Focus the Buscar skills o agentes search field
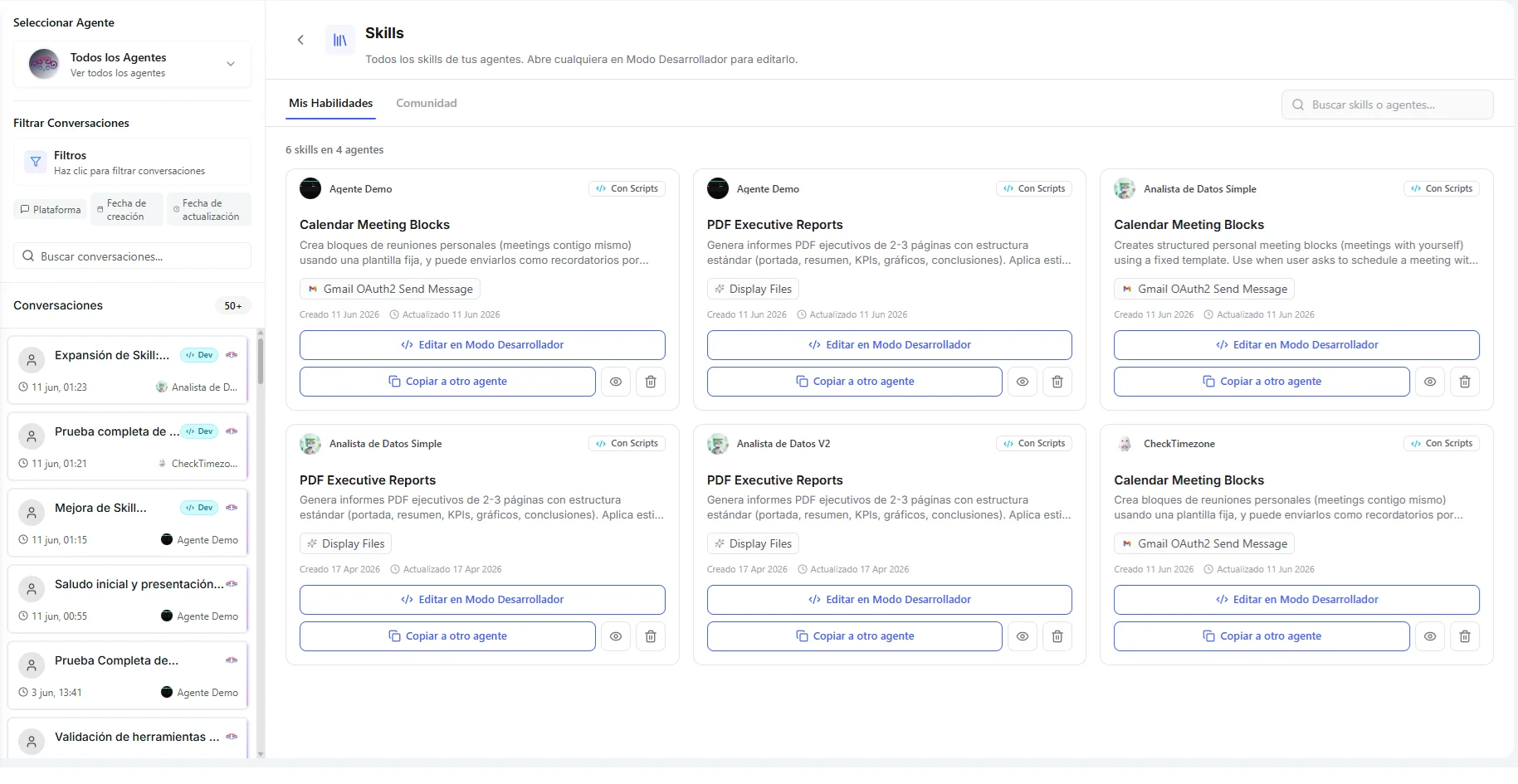Screen dimensions: 1518x784 pos(1387,105)
